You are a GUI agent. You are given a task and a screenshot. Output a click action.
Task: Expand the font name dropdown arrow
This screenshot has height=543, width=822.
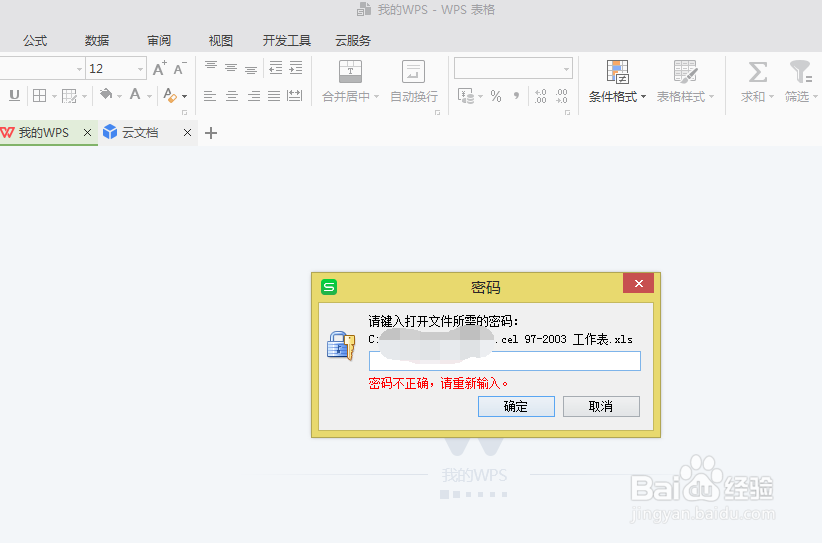tap(79, 69)
